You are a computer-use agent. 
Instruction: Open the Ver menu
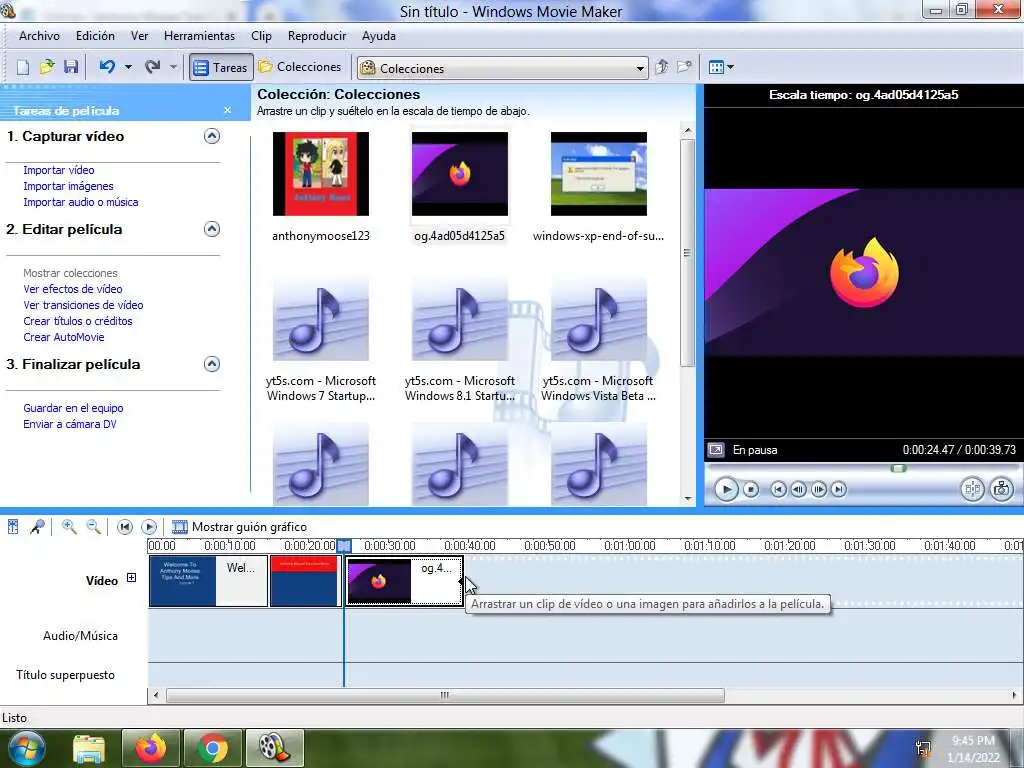[x=140, y=36]
